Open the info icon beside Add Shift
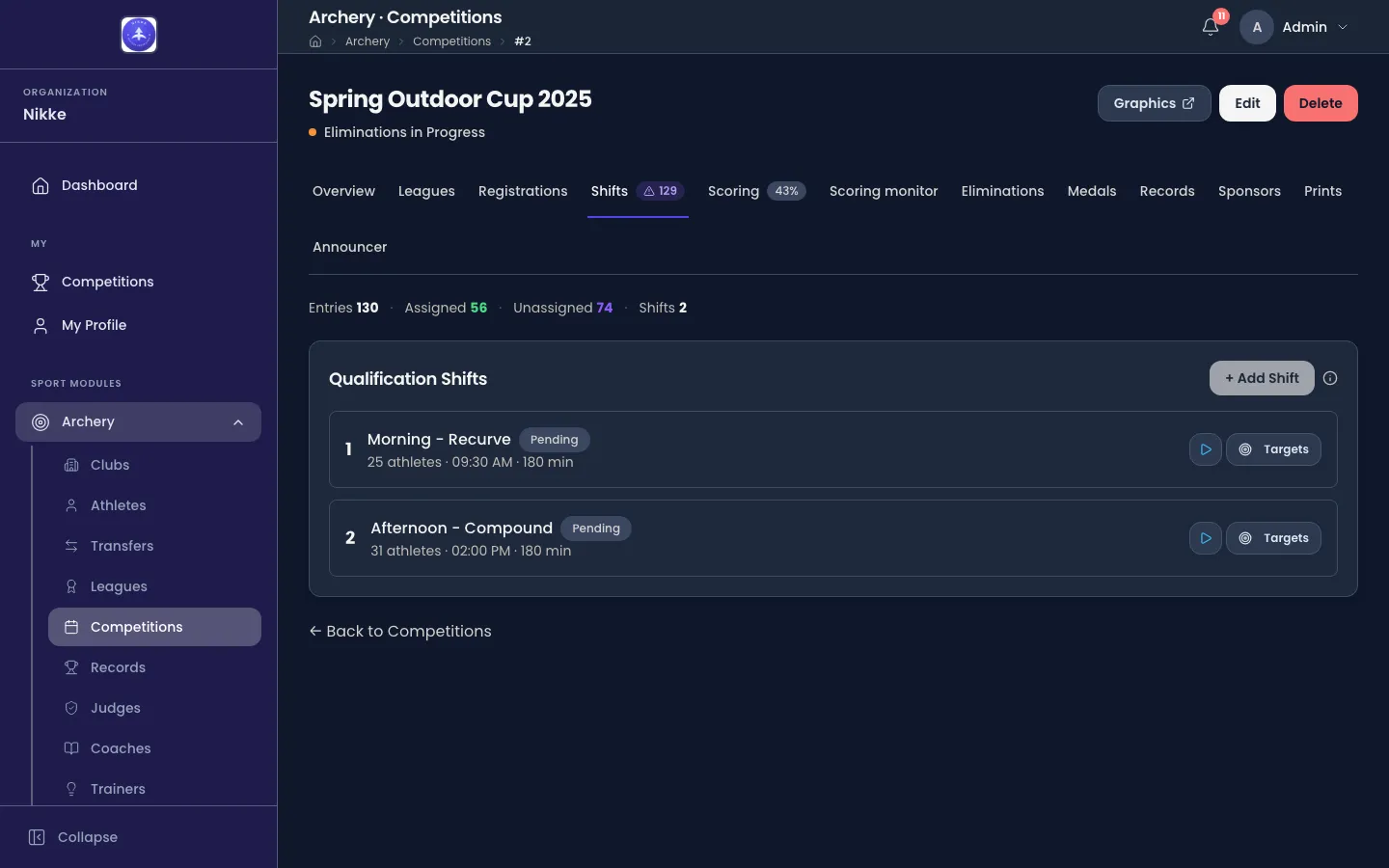The width and height of the screenshot is (1389, 868). click(1330, 378)
